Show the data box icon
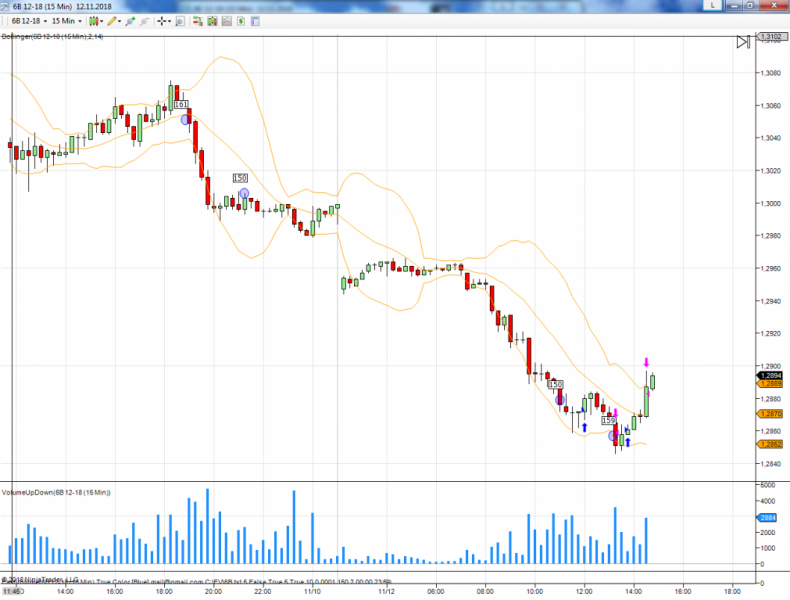 pyautogui.click(x=180, y=21)
